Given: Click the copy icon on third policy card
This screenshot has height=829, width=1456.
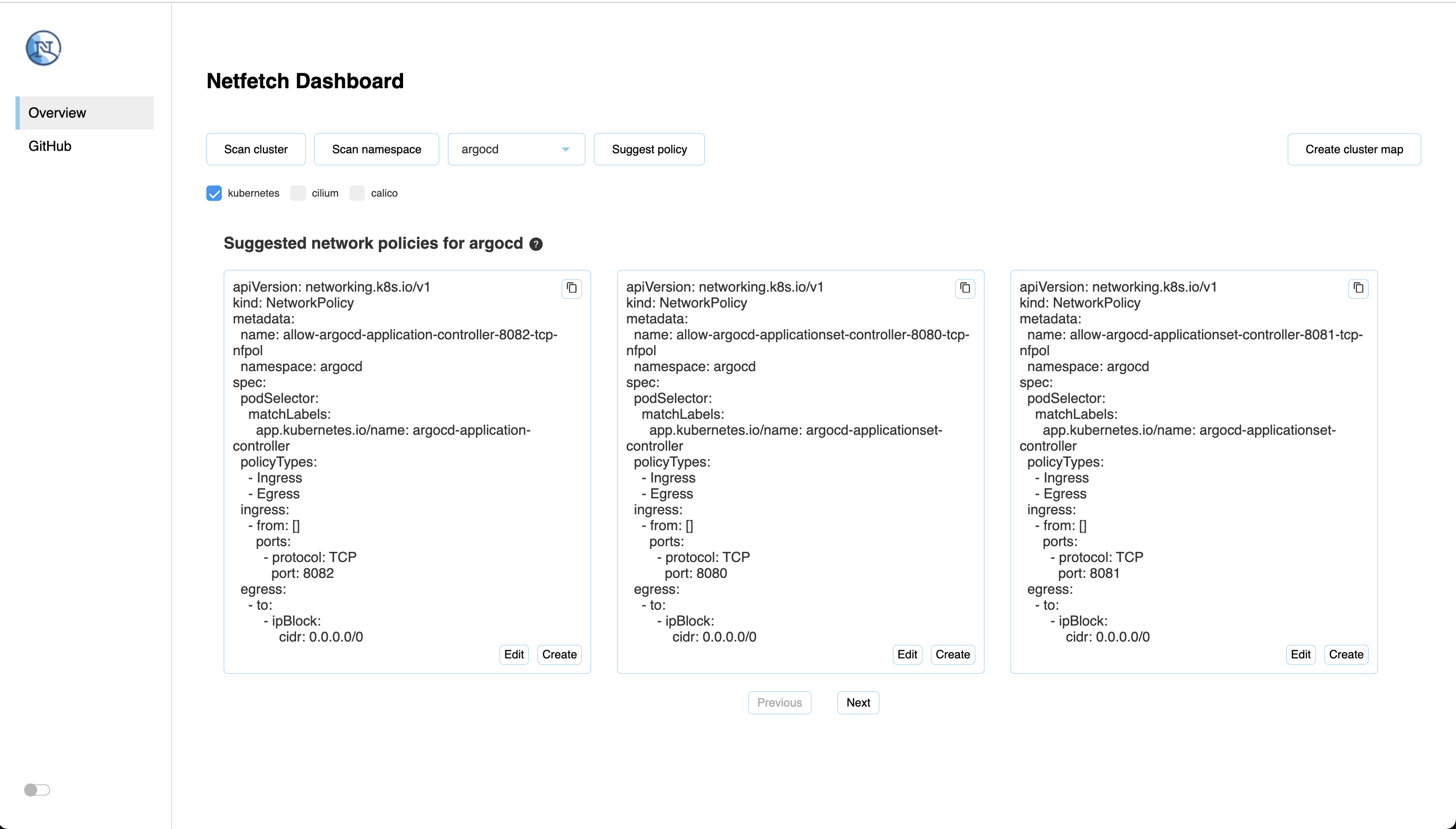Looking at the screenshot, I should (1358, 289).
